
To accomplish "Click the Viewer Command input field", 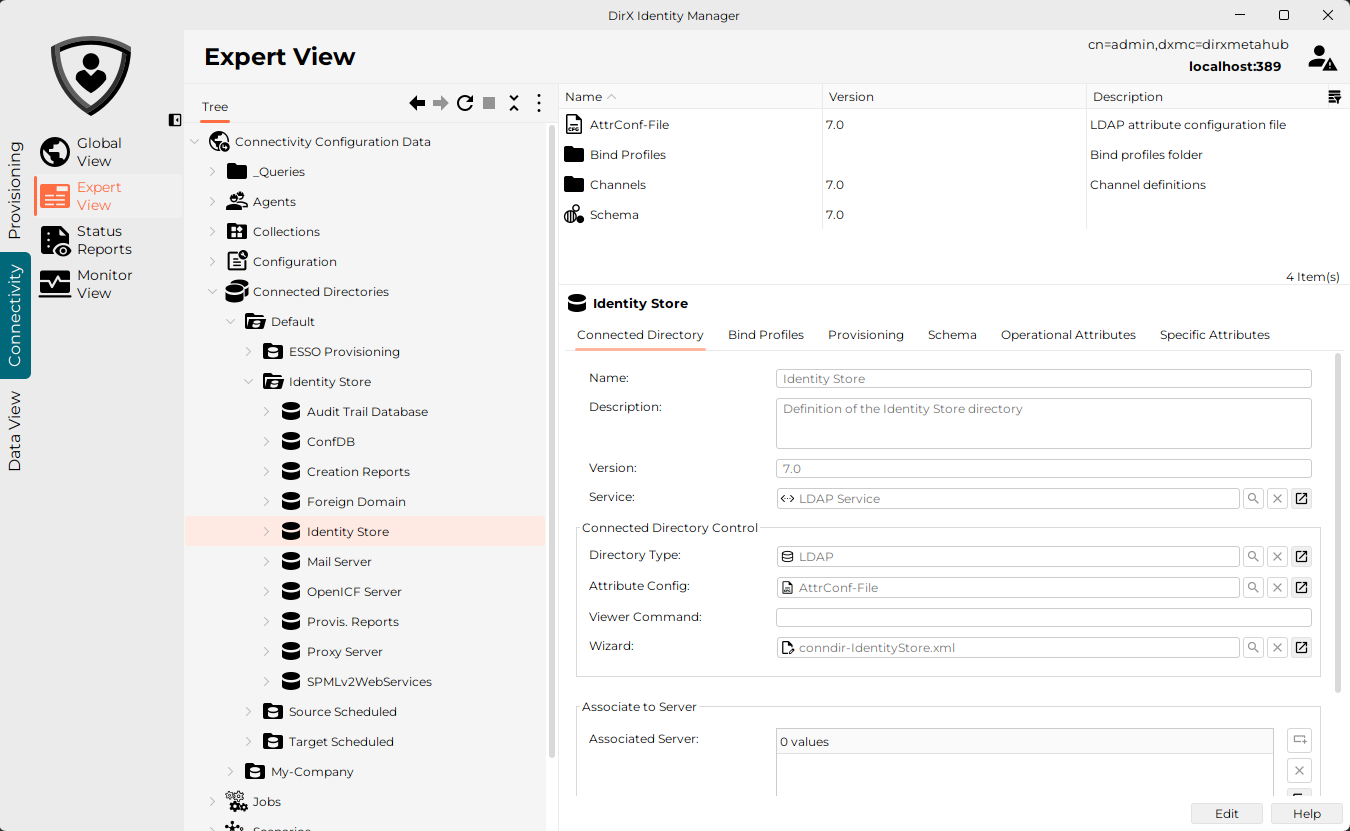I will pos(1043,618).
